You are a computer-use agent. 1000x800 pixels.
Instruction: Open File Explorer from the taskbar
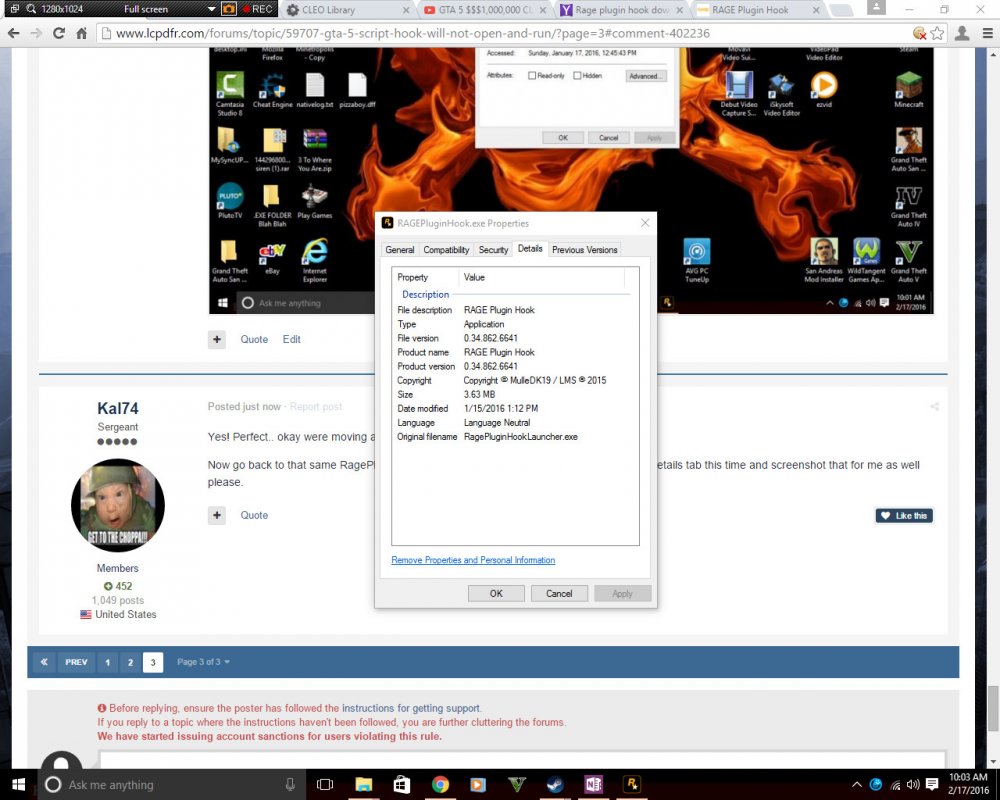(x=364, y=785)
